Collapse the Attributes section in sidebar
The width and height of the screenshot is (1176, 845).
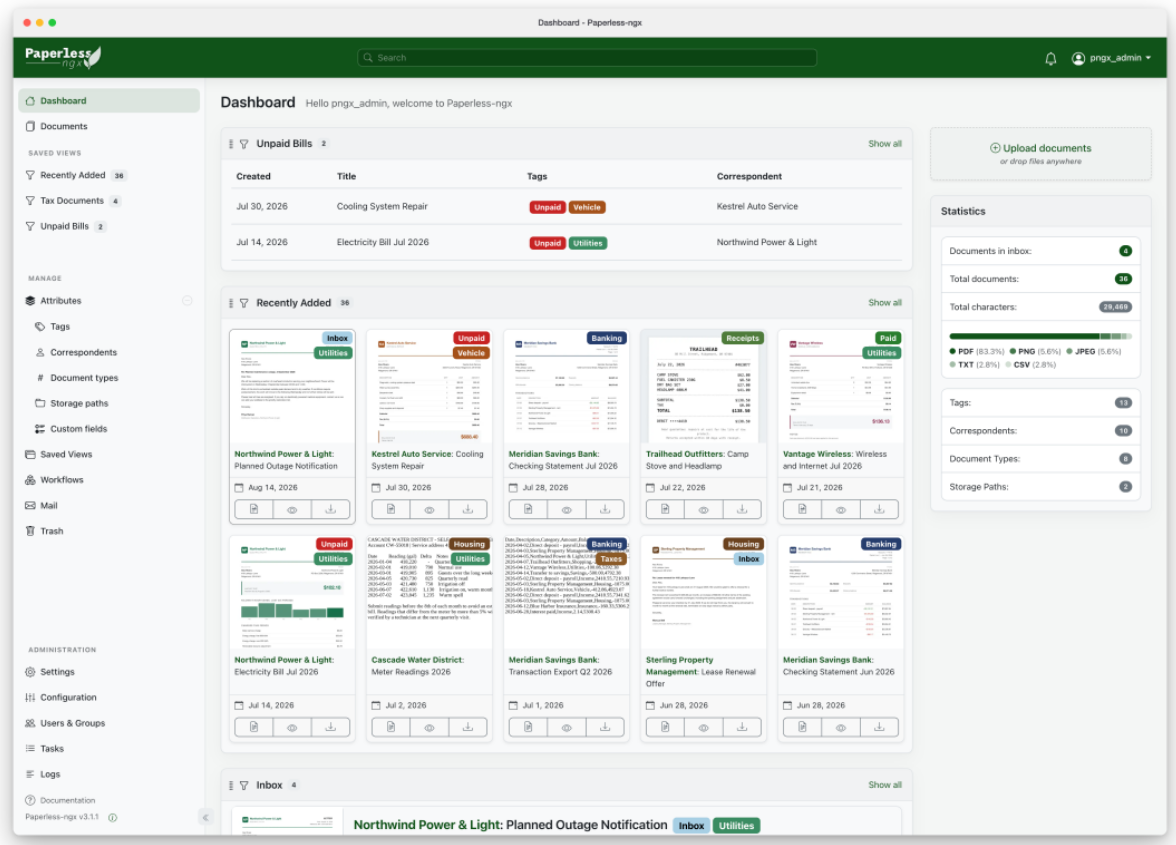[187, 301]
